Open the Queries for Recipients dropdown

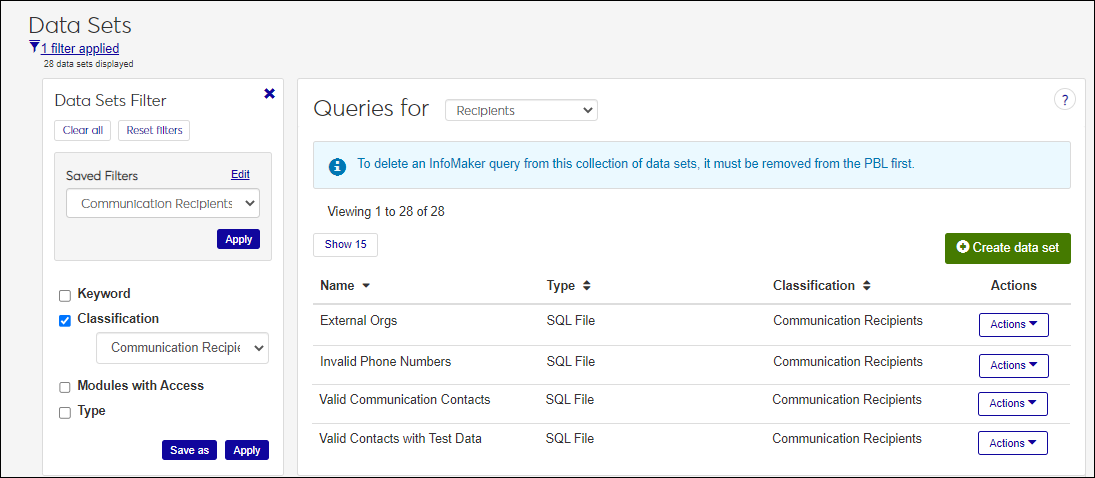521,111
